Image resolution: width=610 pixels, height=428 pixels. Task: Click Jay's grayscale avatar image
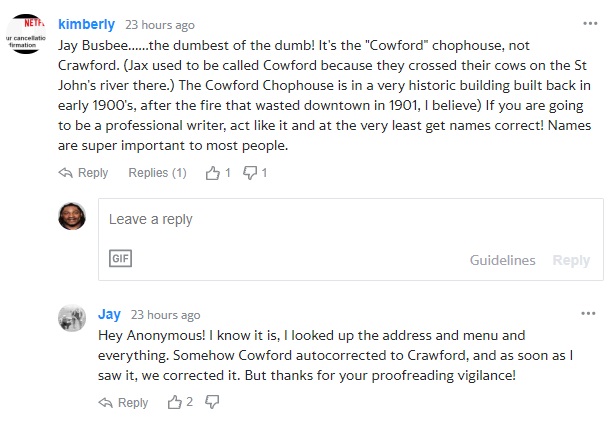pos(72,318)
